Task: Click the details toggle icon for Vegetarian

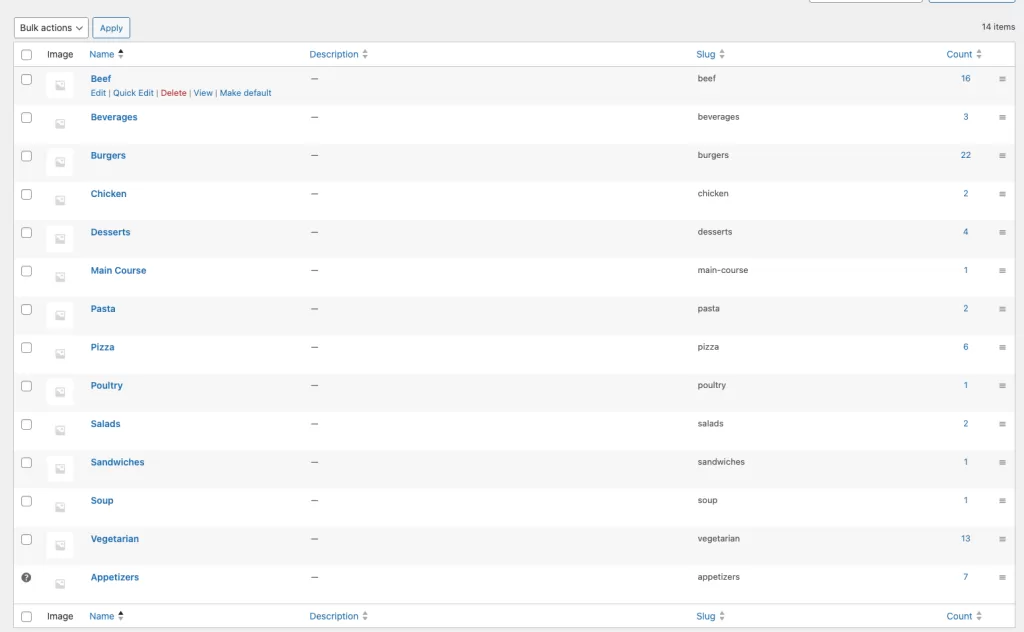Action: tap(1002, 539)
